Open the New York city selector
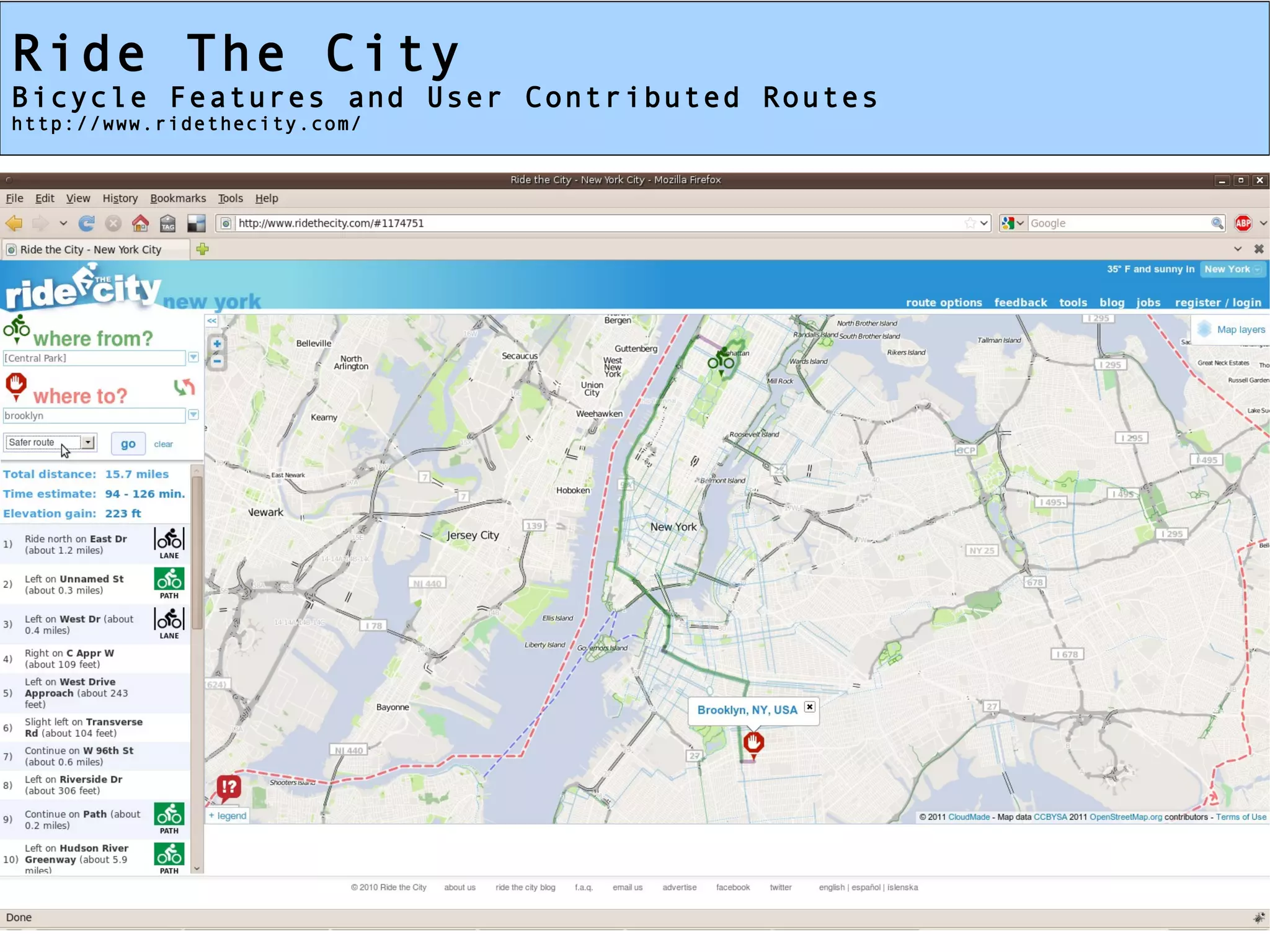1270x952 pixels. click(1232, 269)
